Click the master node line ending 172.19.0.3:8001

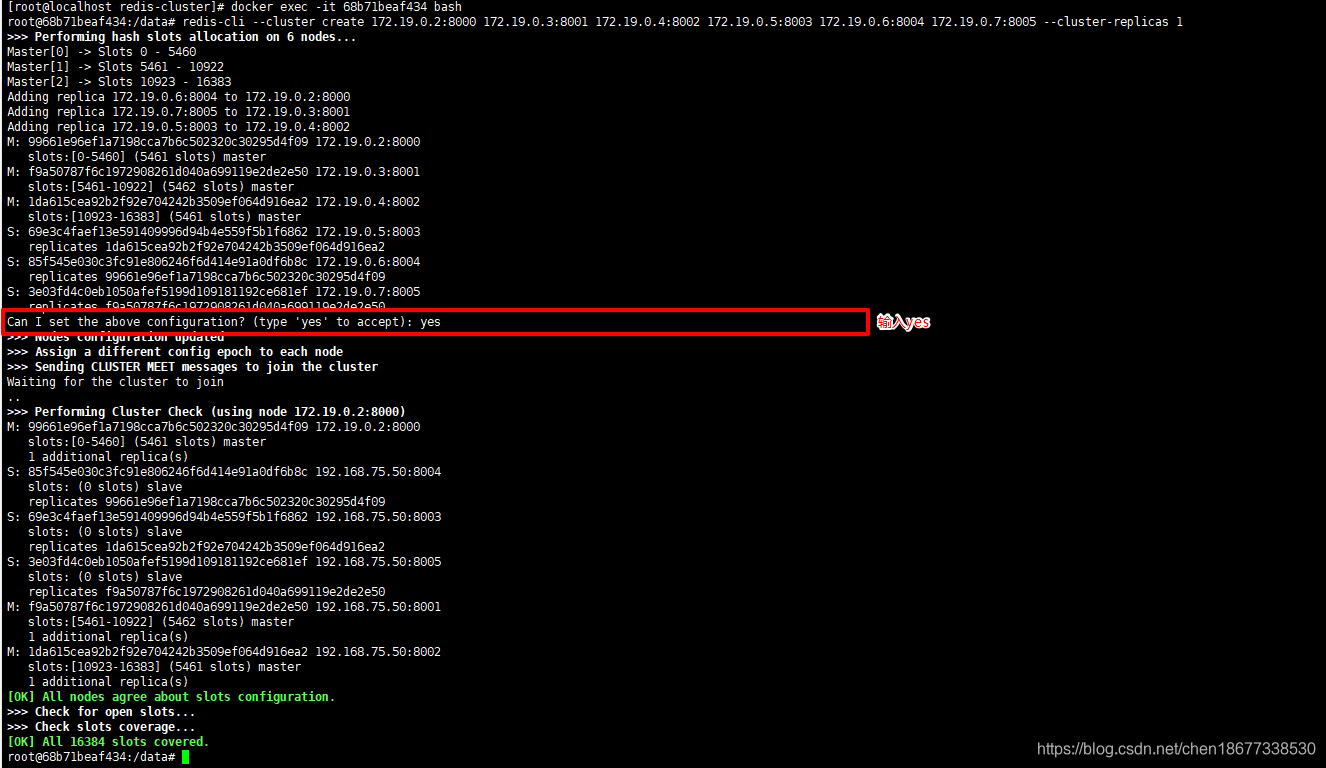pyautogui.click(x=213, y=172)
